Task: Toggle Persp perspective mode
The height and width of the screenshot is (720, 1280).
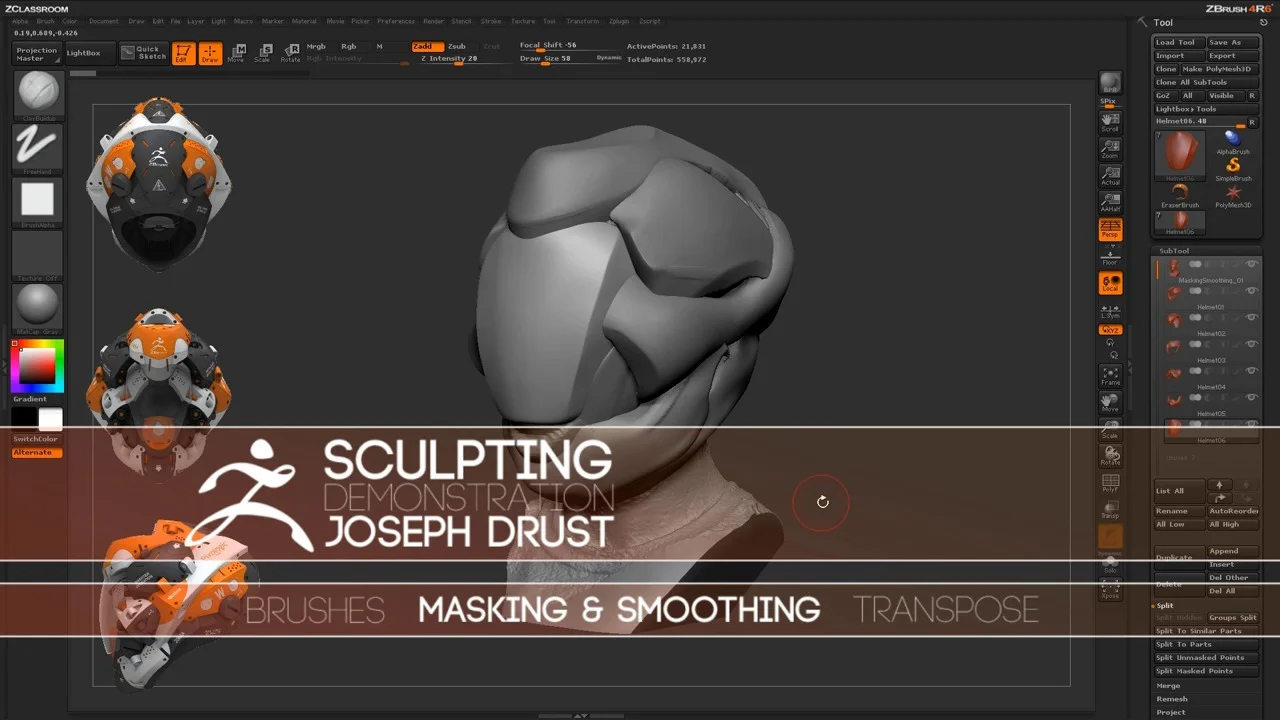Action: point(1110,229)
